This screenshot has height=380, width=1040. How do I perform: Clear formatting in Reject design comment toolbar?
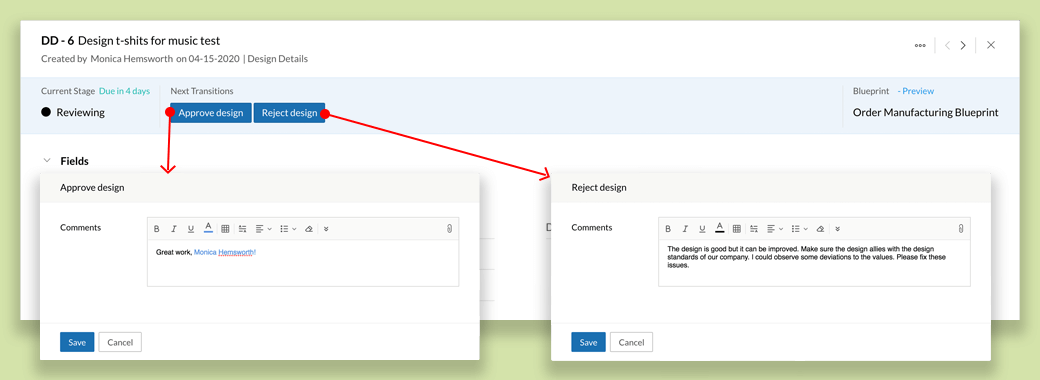click(820, 229)
